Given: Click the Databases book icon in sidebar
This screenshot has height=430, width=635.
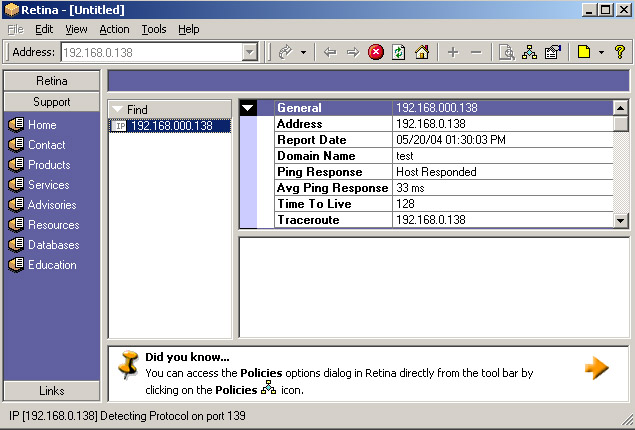Looking at the screenshot, I should tap(16, 245).
